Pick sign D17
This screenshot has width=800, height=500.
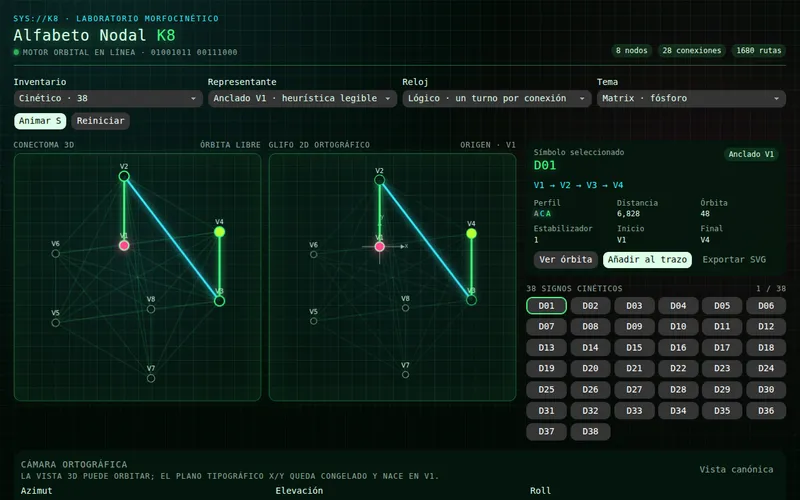(x=722, y=347)
